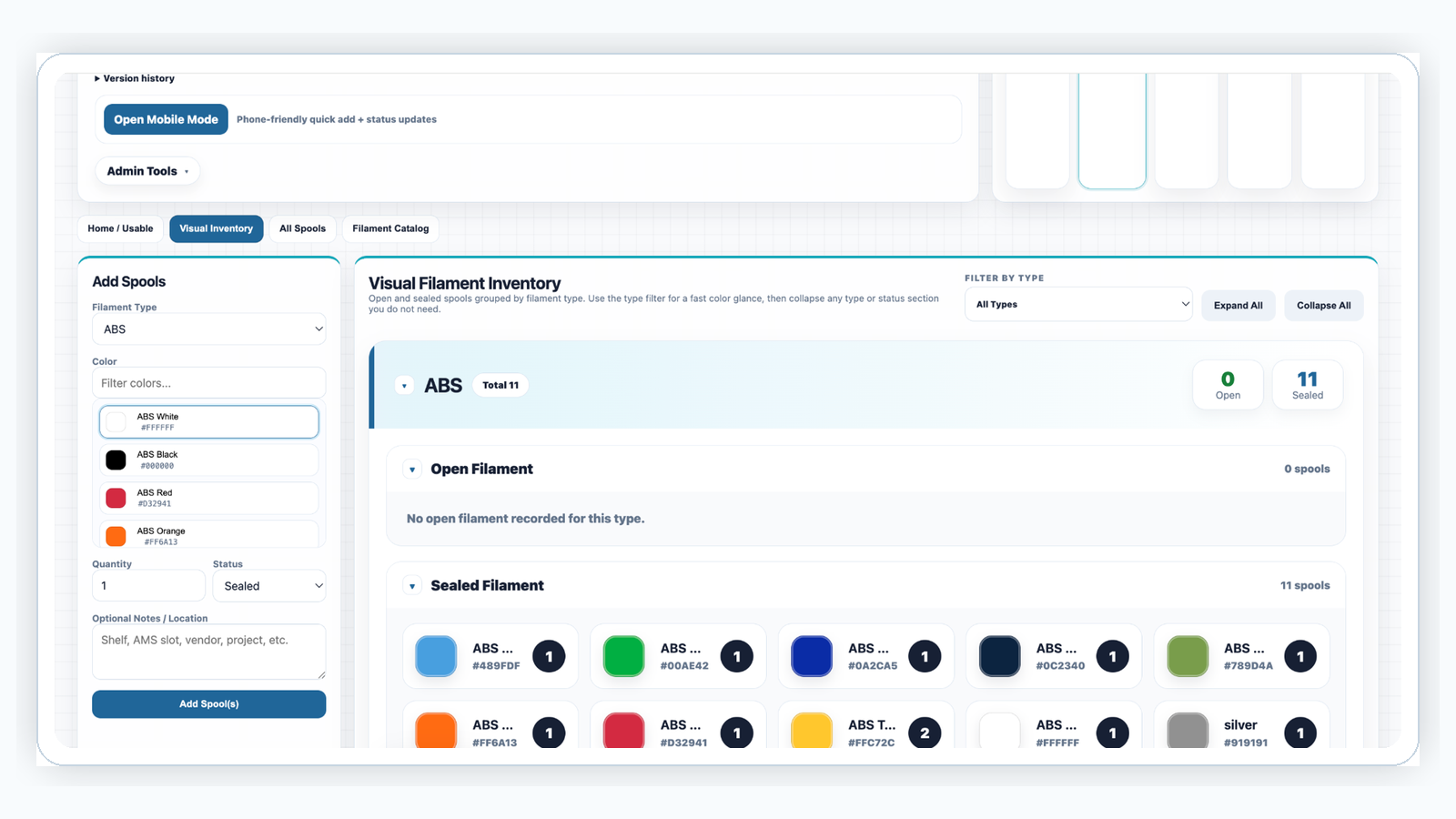This screenshot has height=819, width=1456.
Task: Open the Filament Type ABS dropdown
Action: (x=209, y=329)
